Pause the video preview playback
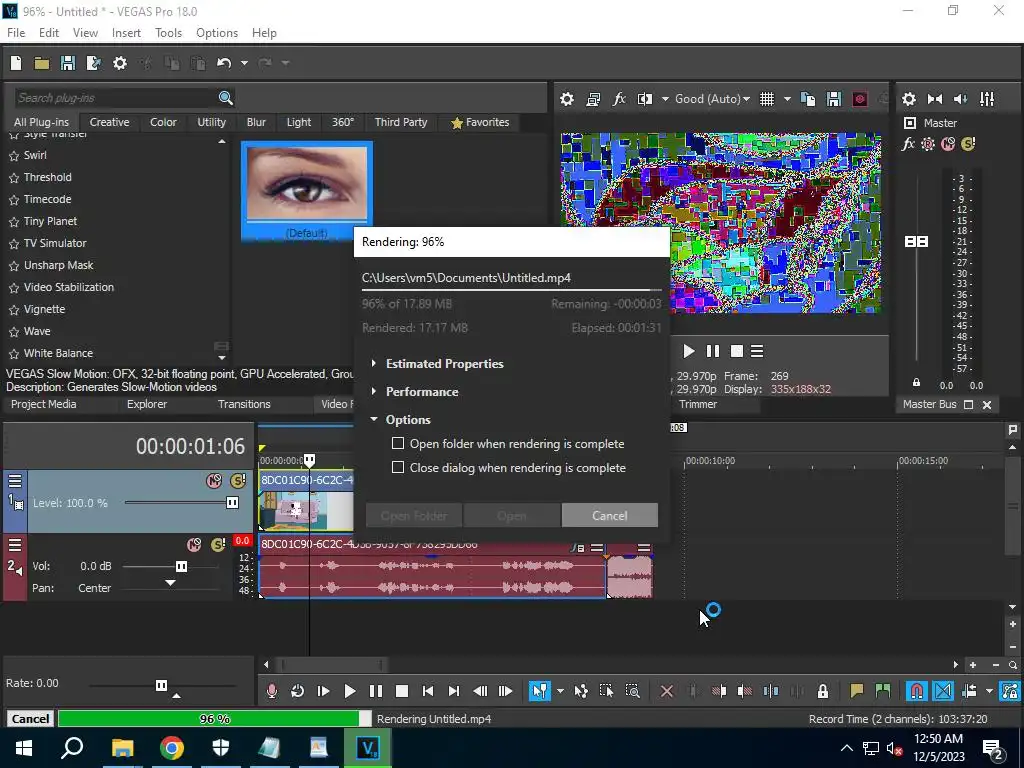Viewport: 1024px width, 768px height. pyautogui.click(x=712, y=351)
